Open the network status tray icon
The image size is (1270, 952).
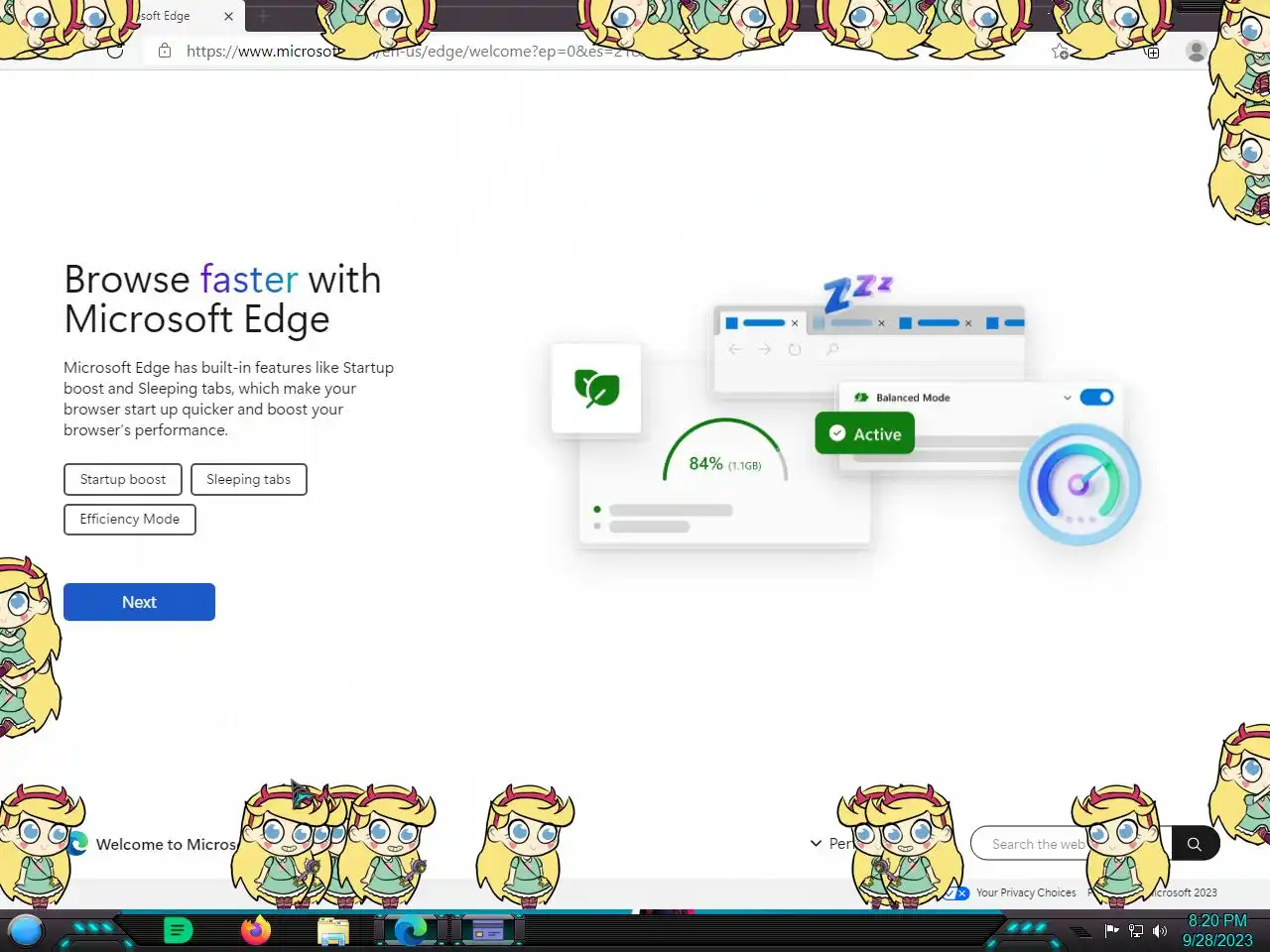pyautogui.click(x=1136, y=930)
